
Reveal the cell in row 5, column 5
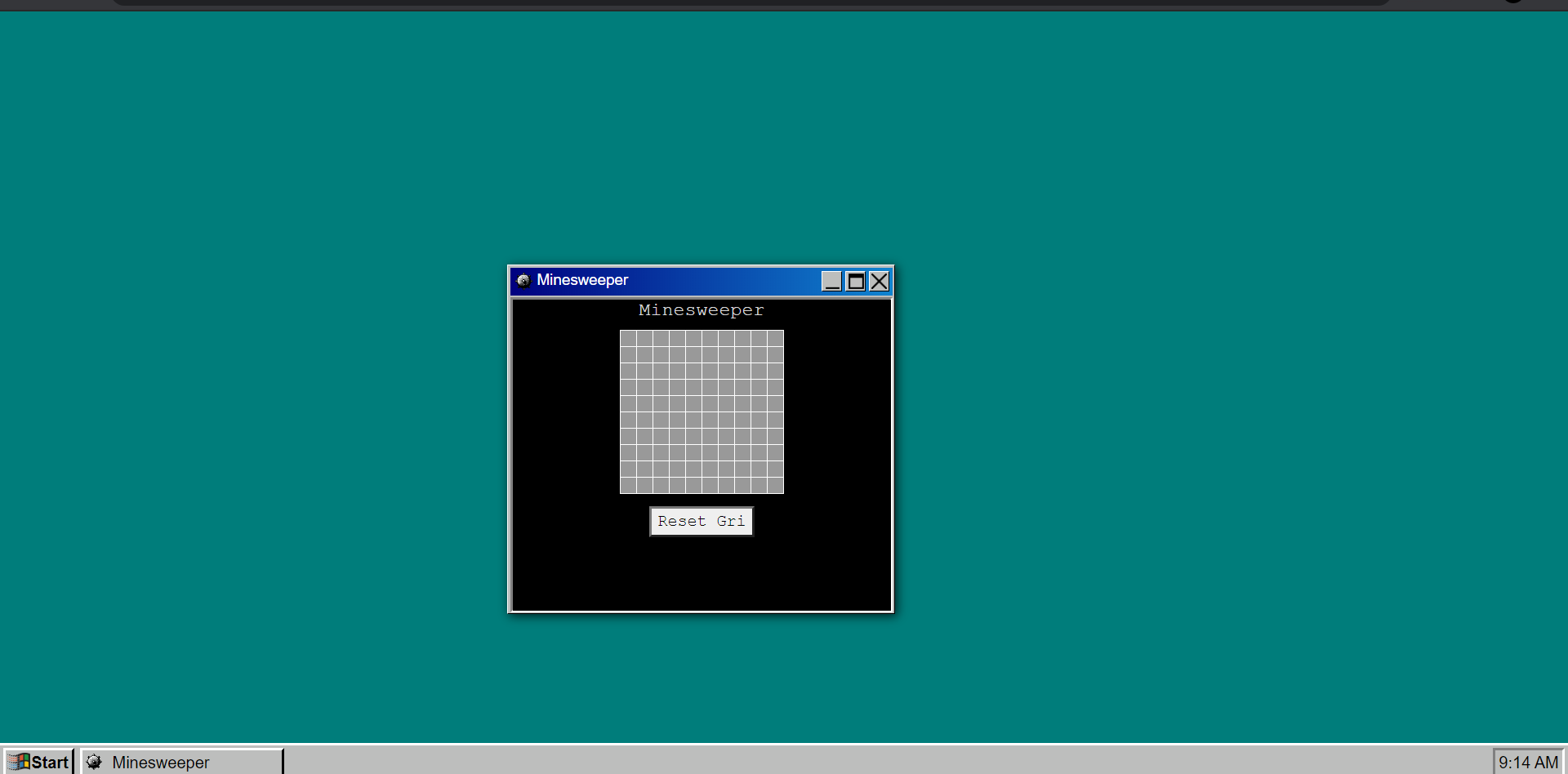click(x=693, y=403)
